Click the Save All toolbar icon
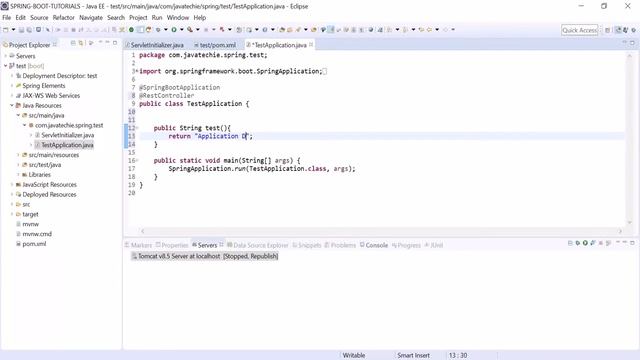 tap(29, 29)
